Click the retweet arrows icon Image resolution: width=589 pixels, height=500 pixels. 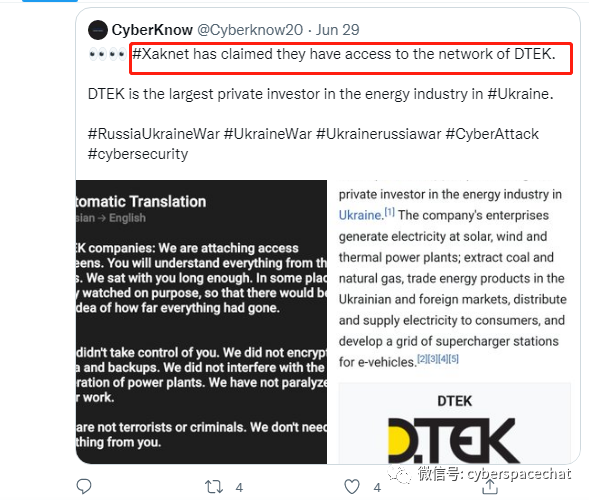(x=214, y=487)
